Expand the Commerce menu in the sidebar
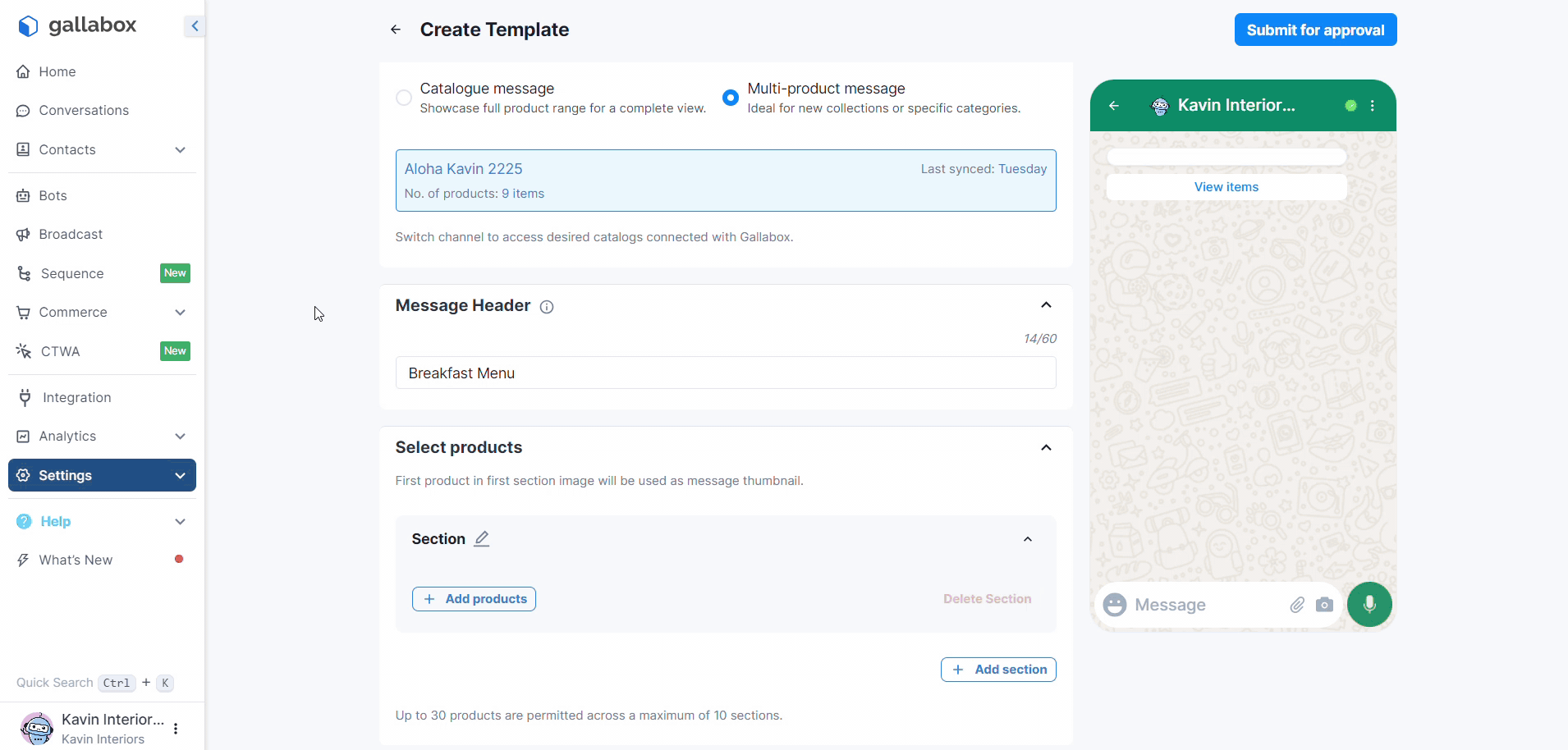 point(180,313)
